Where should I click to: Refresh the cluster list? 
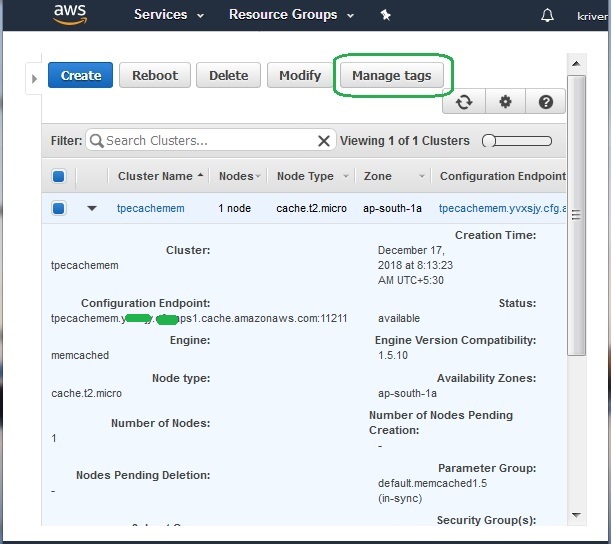[464, 101]
